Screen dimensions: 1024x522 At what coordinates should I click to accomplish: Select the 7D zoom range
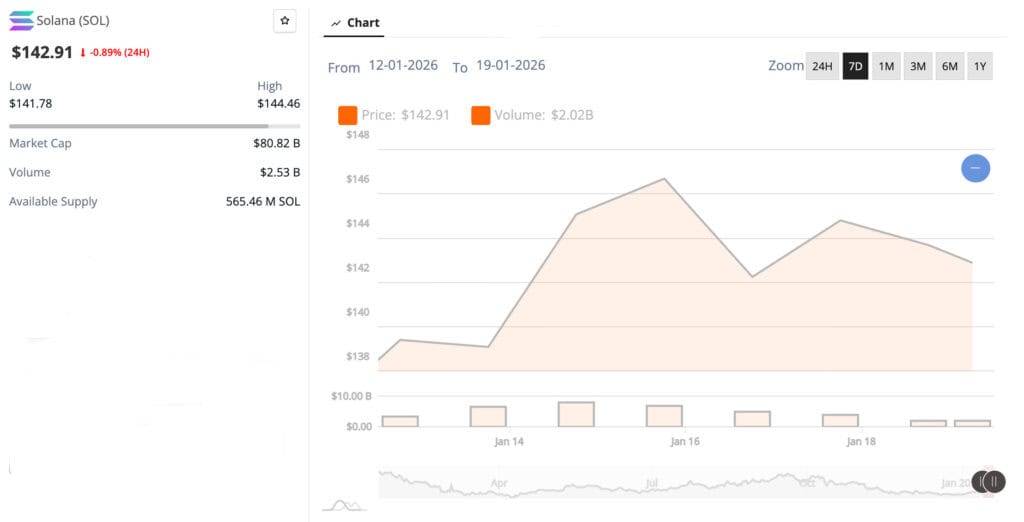tap(855, 66)
